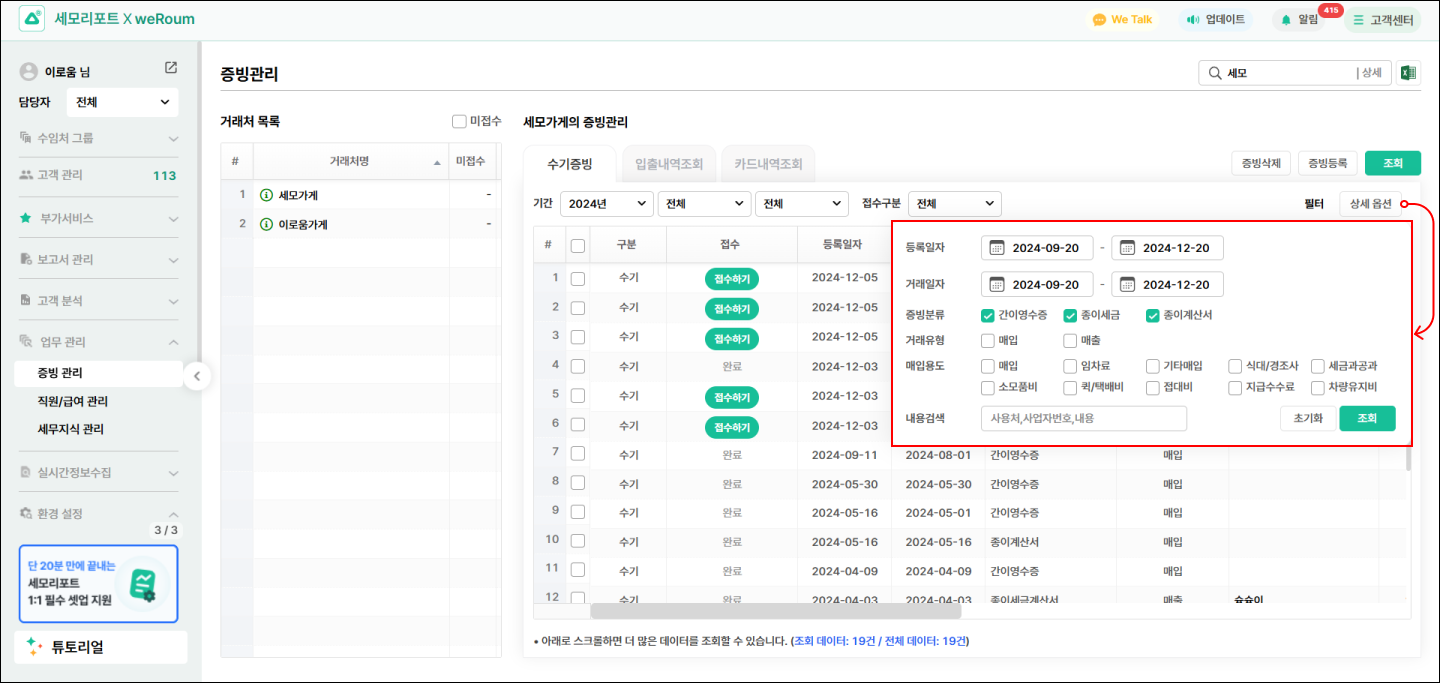Image resolution: width=1440 pixels, height=683 pixels.
Task: Click the info icon next to 세모가게
Action: coord(266,195)
